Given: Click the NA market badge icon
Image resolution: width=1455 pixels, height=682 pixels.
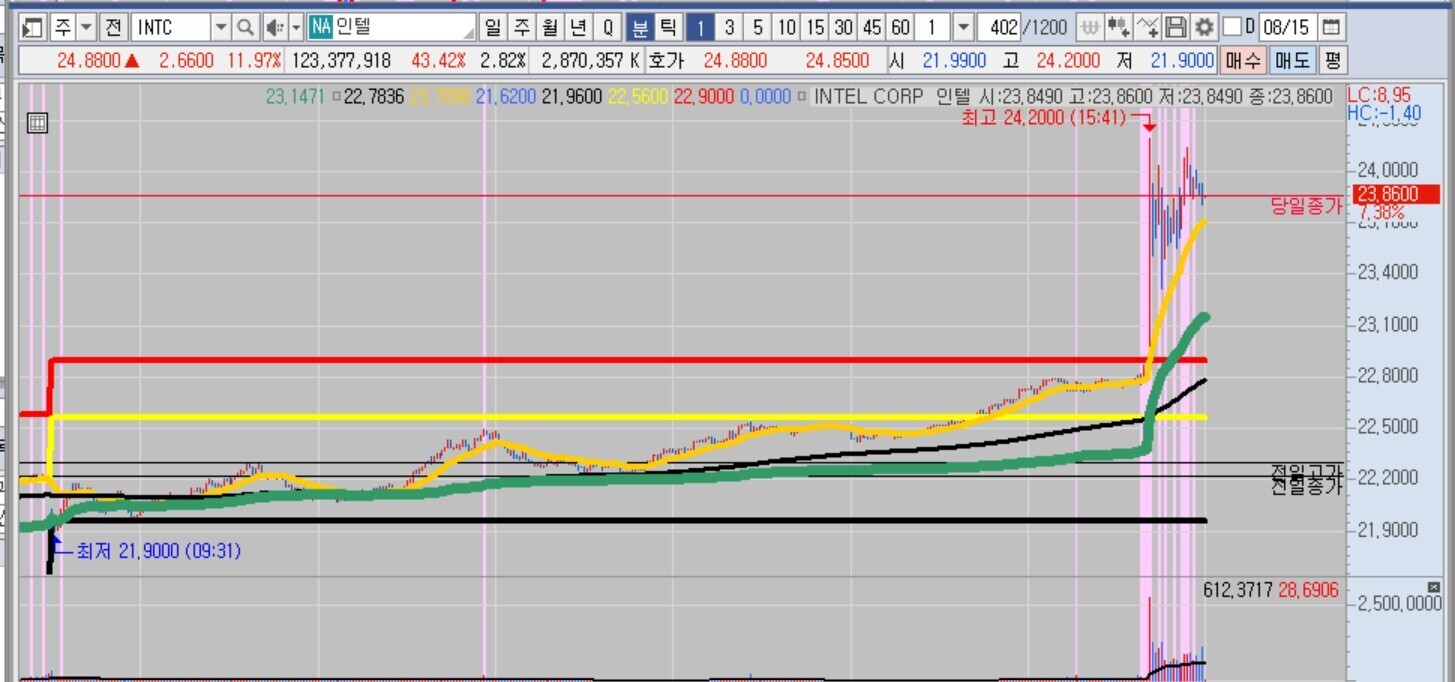Looking at the screenshot, I should 320,26.
